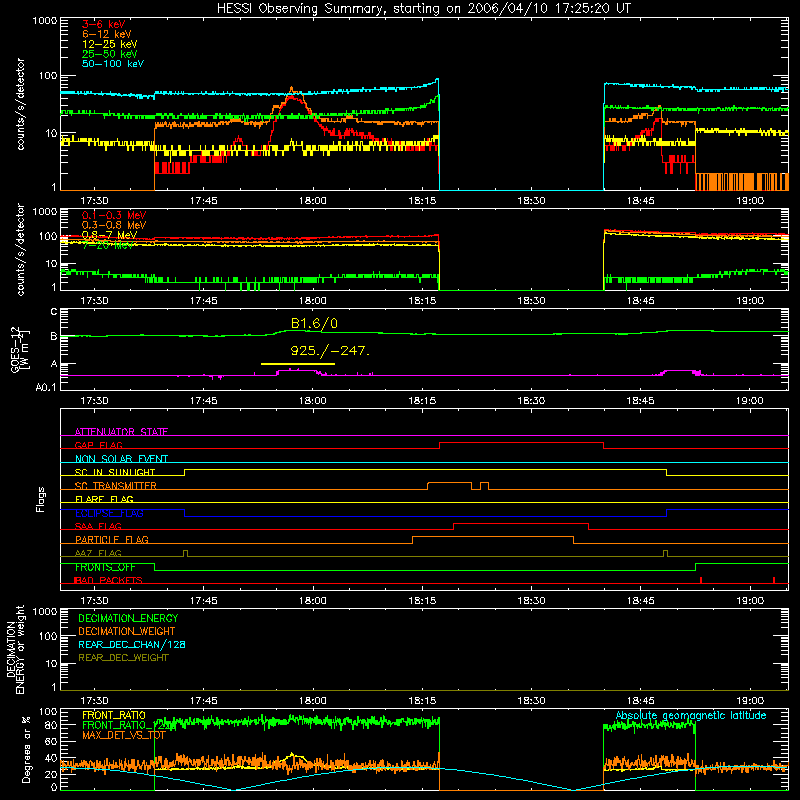Select the cyan 50-100 keV legend label

(x=113, y=64)
